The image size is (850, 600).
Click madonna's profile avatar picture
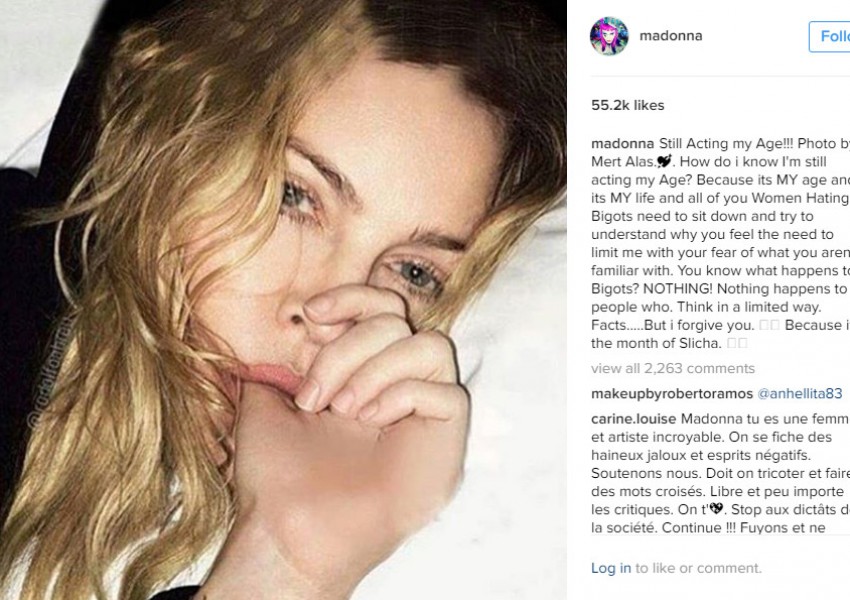(x=609, y=36)
